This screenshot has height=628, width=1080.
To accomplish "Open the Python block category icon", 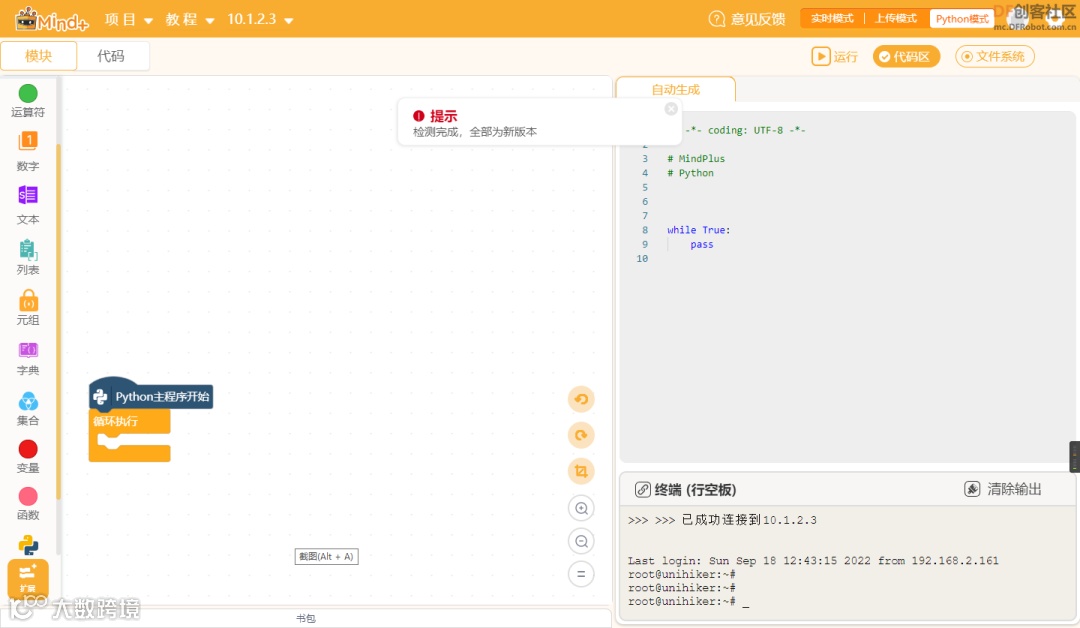I will (28, 545).
